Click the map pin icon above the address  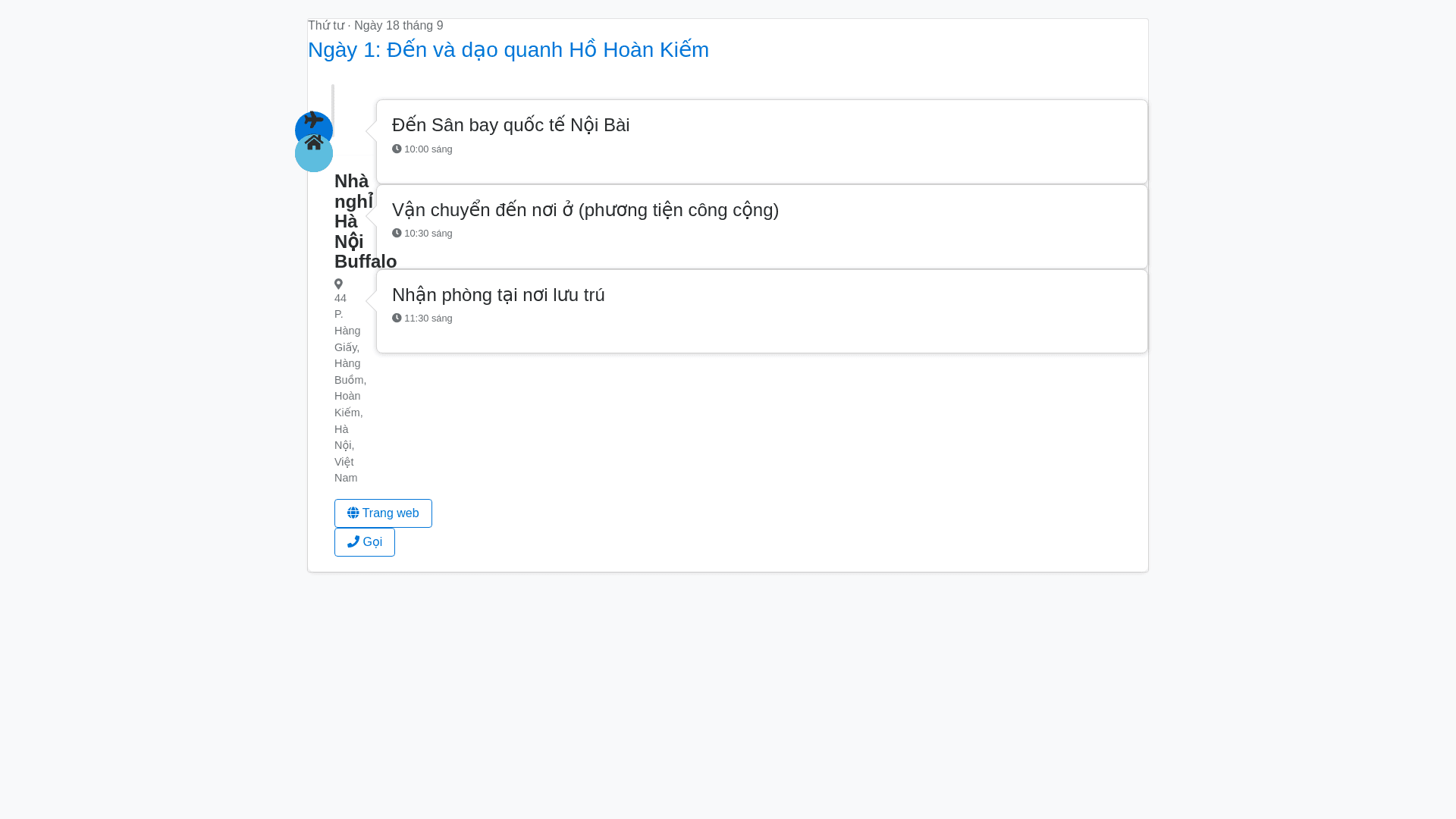point(338,284)
